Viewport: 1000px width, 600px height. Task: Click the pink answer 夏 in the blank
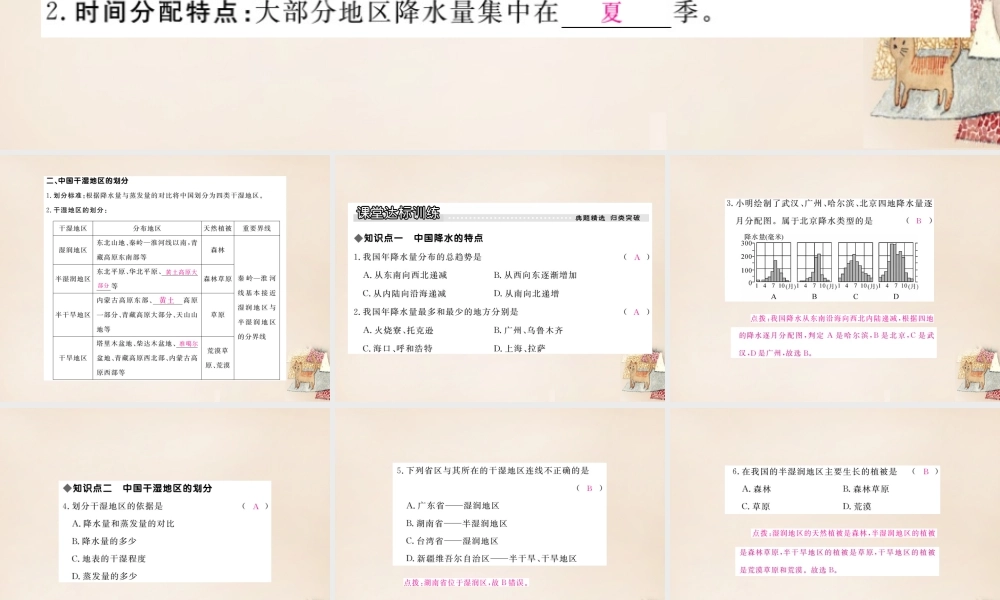tap(611, 13)
